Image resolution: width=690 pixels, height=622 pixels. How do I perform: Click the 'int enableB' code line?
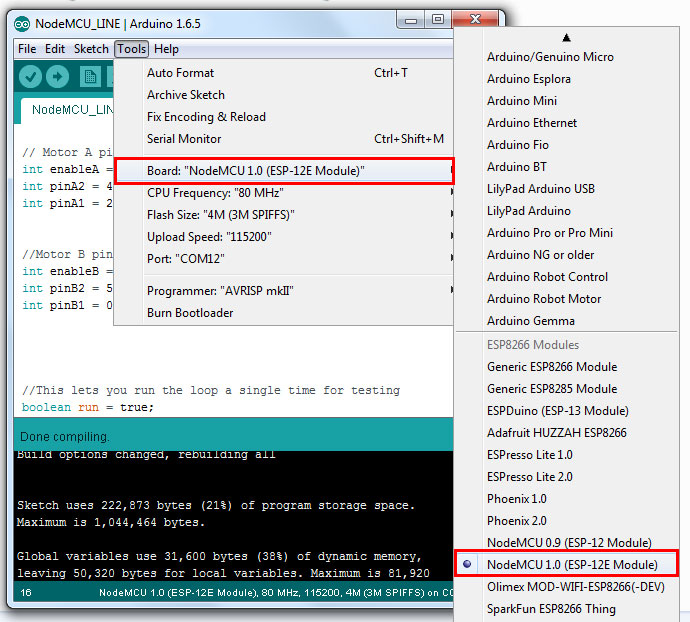pos(67,271)
